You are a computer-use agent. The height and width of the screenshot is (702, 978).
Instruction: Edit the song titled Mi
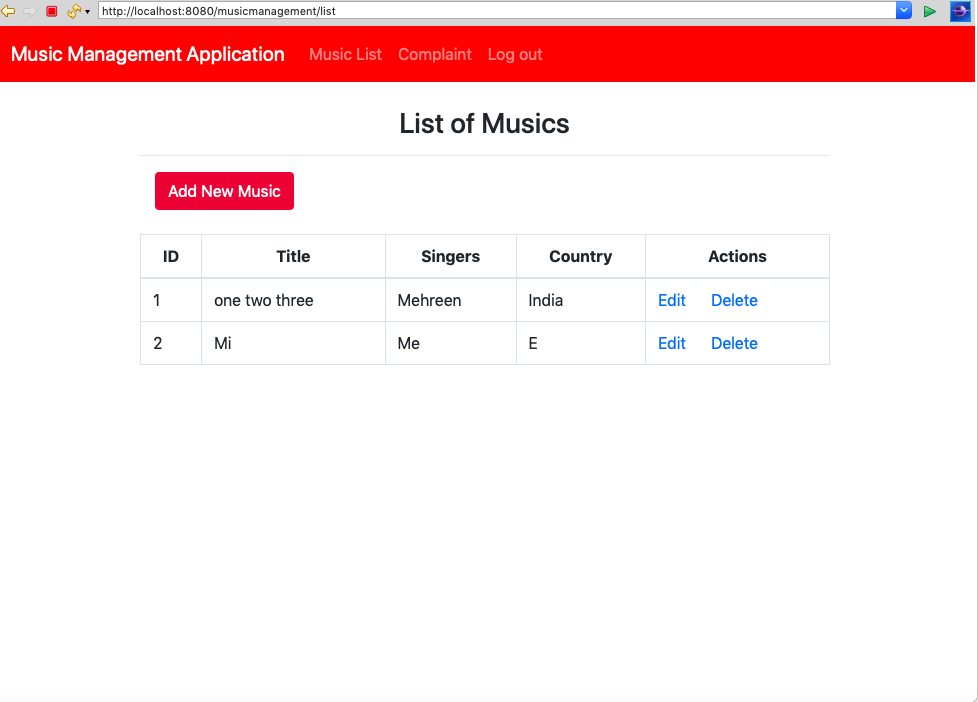[x=671, y=343]
